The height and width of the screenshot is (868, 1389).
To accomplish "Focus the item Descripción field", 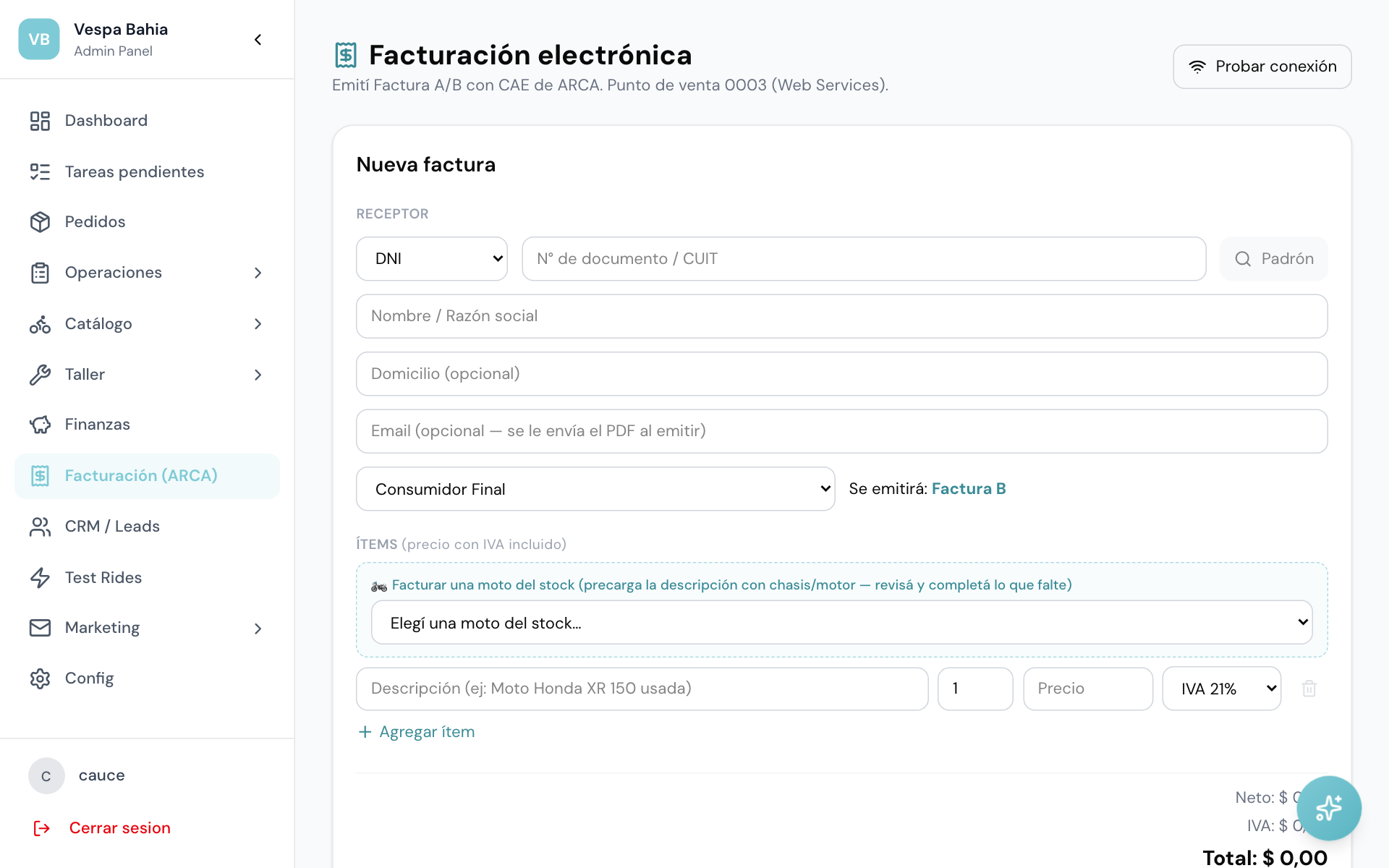I will coord(642,689).
